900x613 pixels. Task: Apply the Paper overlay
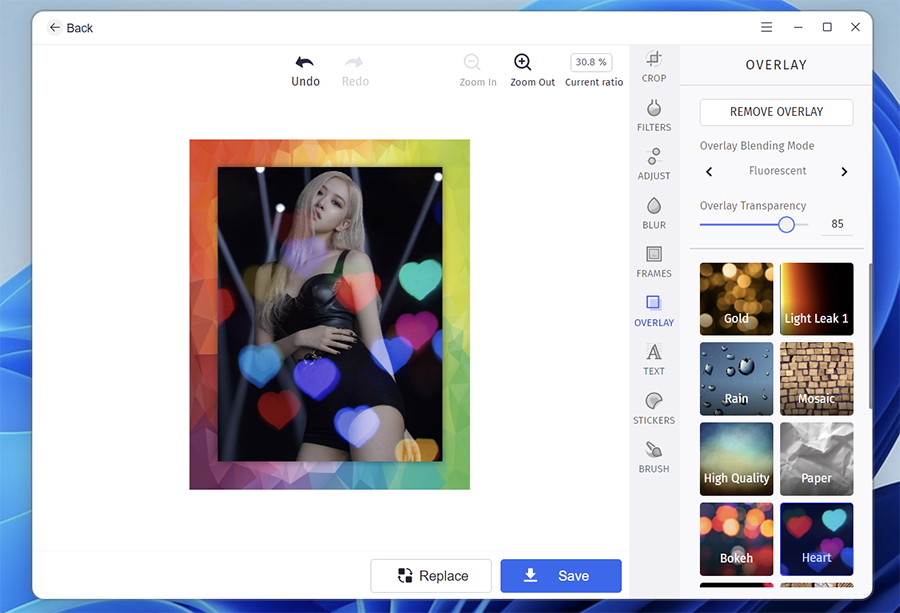pos(816,459)
